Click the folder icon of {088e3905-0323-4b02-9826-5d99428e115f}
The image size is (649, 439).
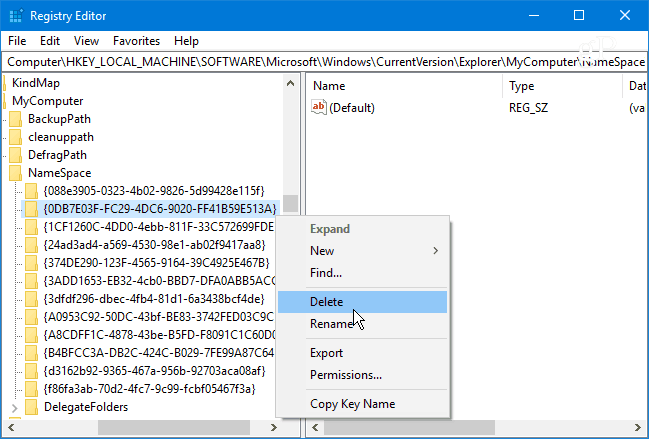coord(31,191)
